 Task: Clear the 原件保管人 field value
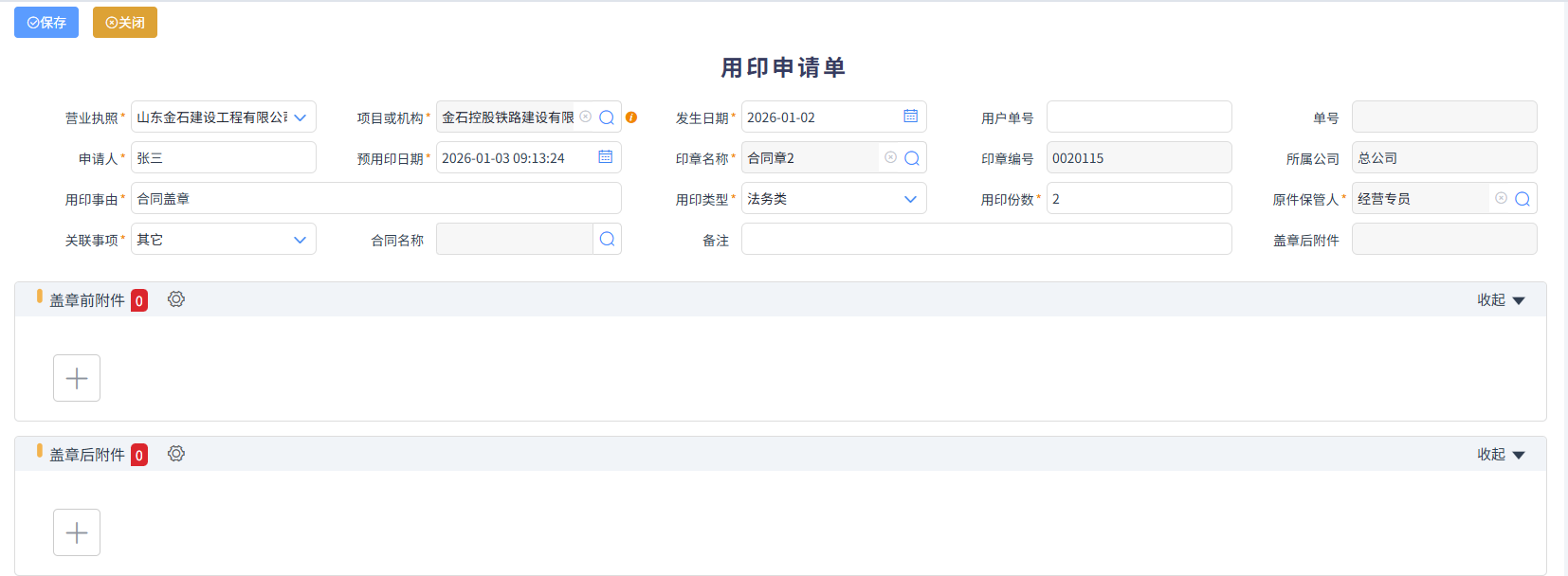(1501, 198)
